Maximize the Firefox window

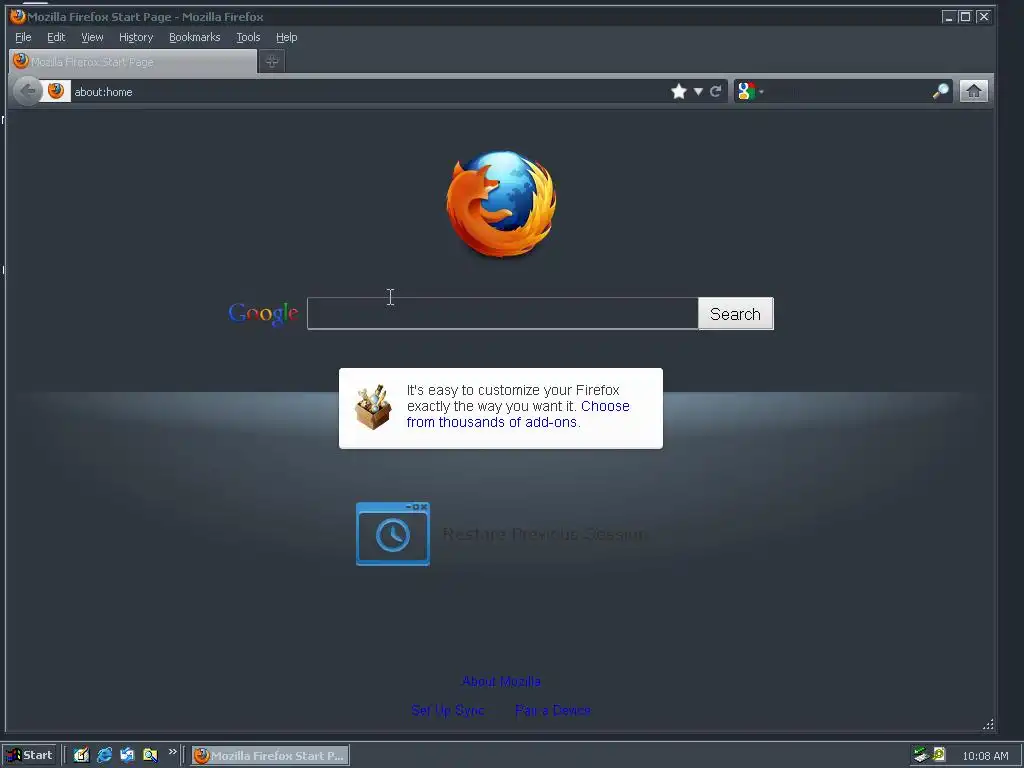pyautogui.click(x=965, y=17)
